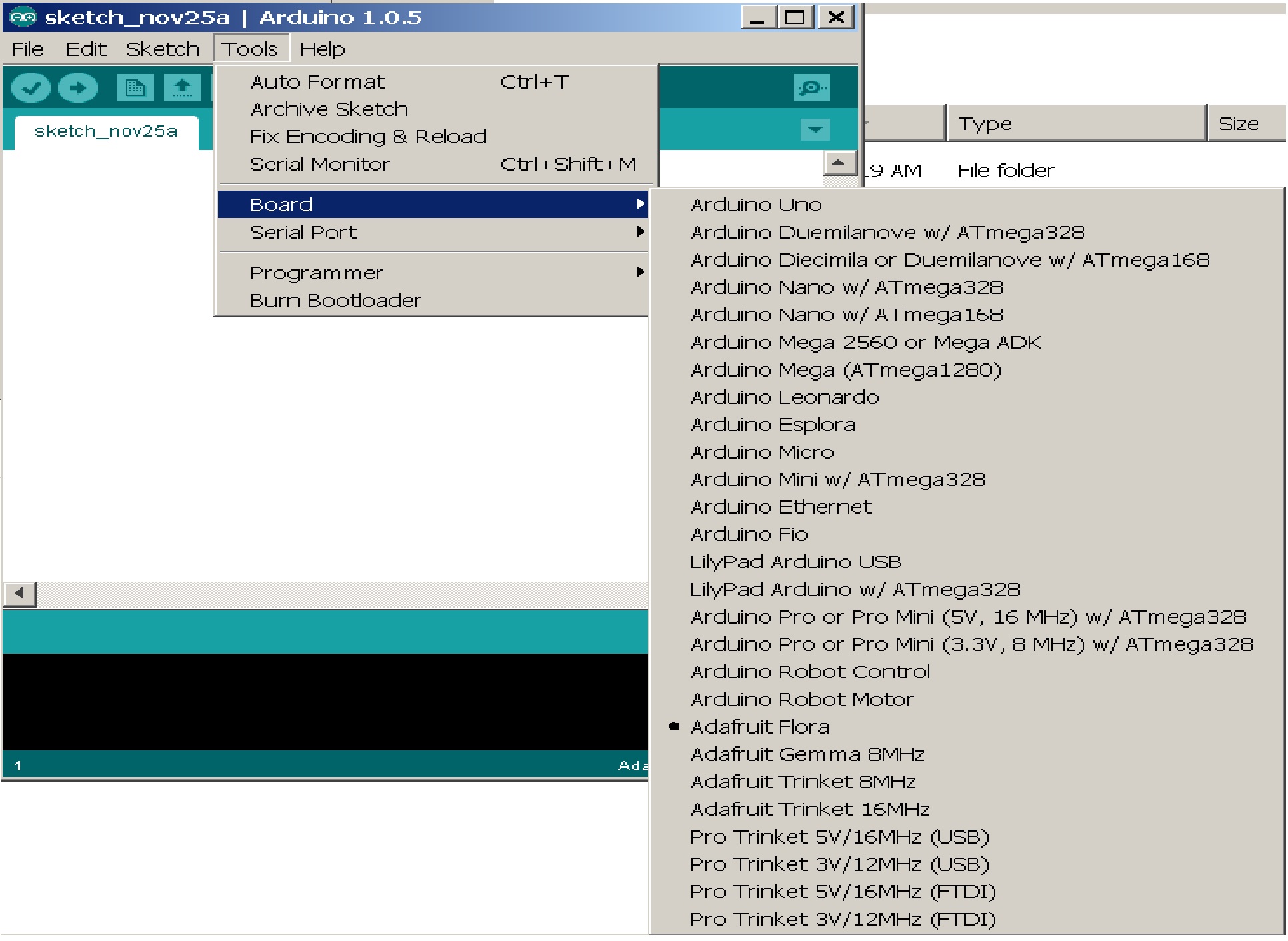Select LilyPad Arduino w/ ATmega328
Screen dimensions: 1288x941
(967, 590)
